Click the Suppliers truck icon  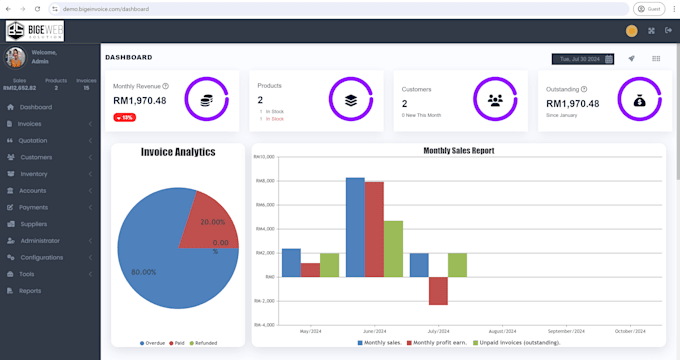pyautogui.click(x=11, y=224)
